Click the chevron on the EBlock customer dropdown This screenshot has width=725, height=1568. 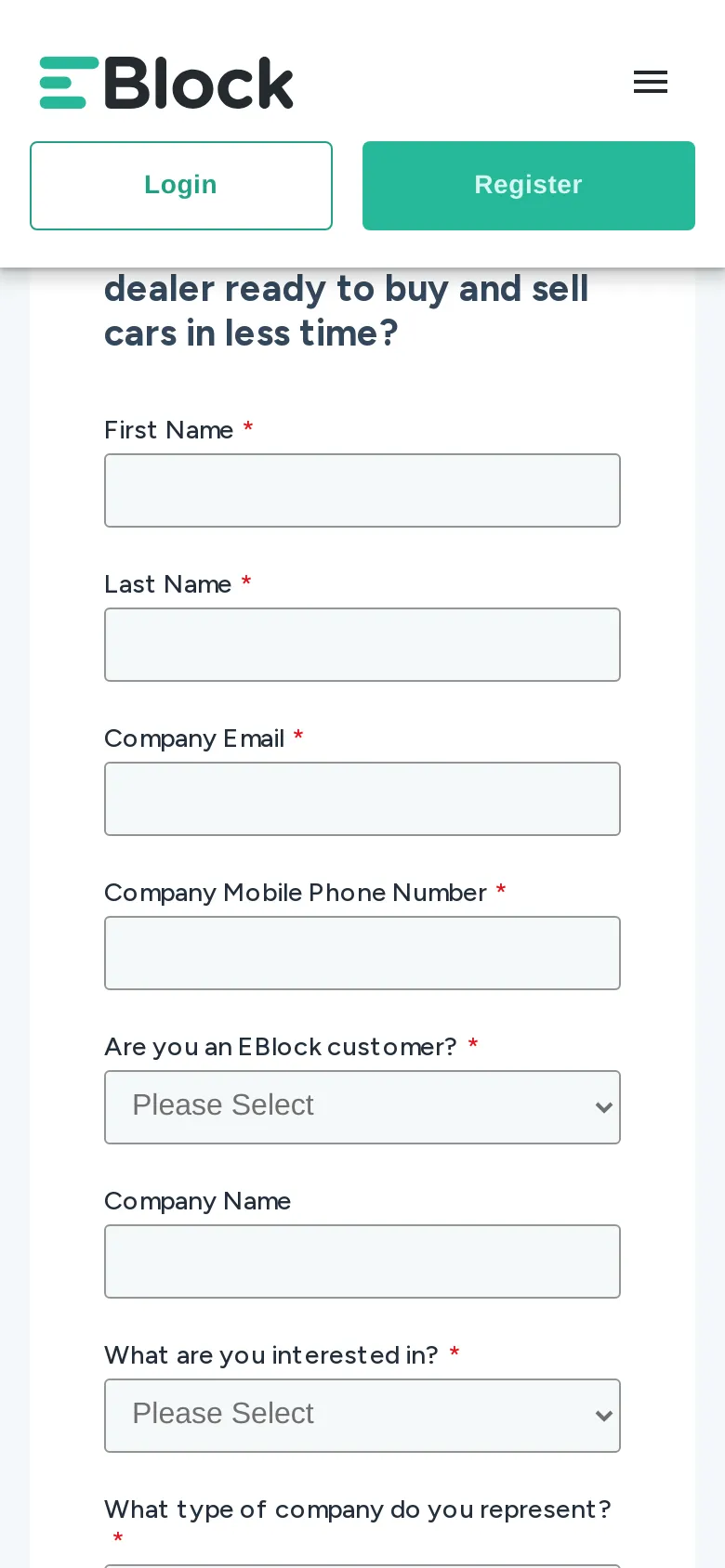coord(603,1107)
